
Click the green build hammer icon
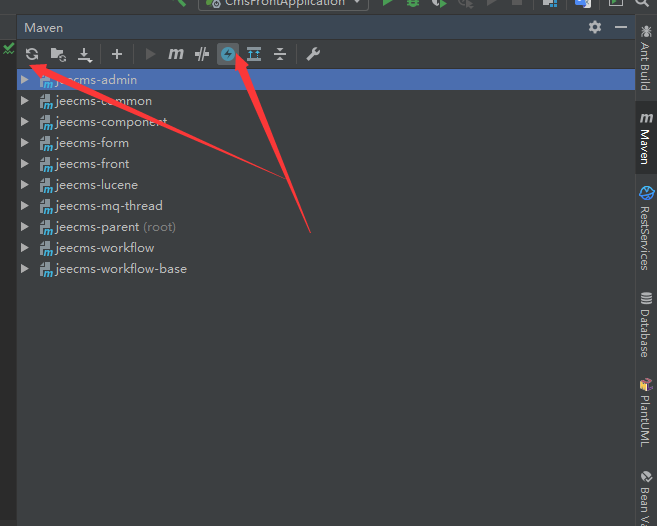(x=180, y=3)
